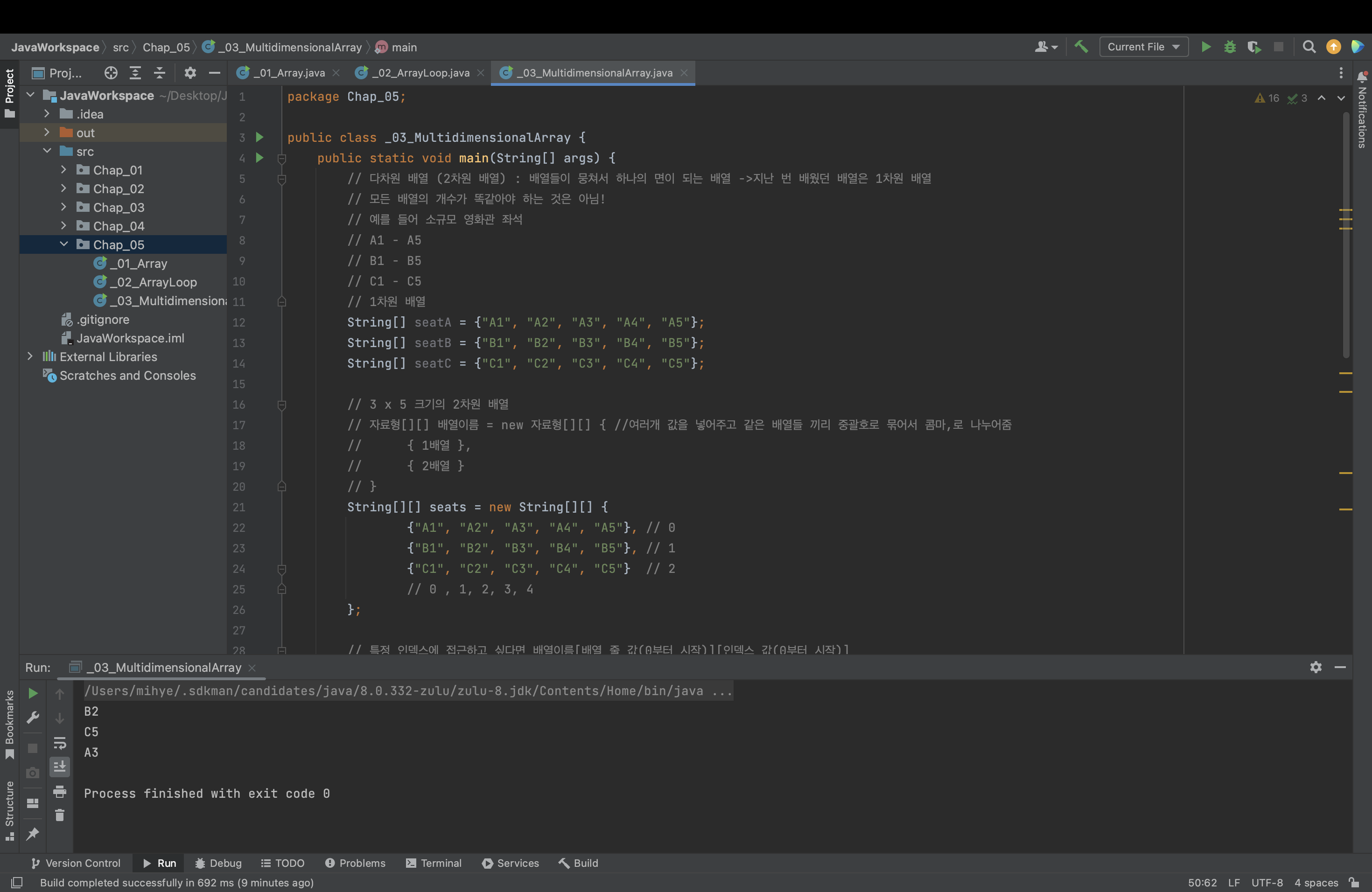
Task: Open the Notifications sidebar
Action: click(1362, 110)
